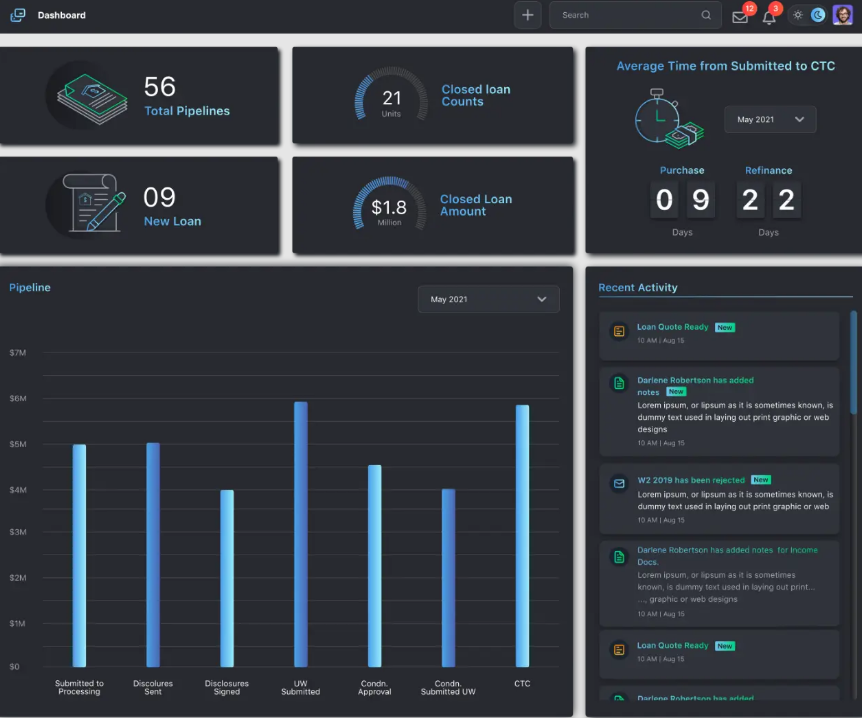
Task: Click the Total Pipelines documents icon
Action: 92,99
